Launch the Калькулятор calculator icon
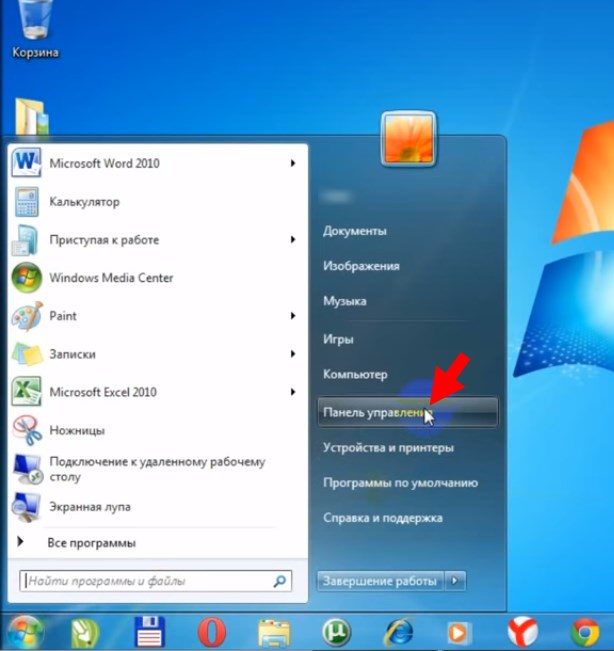This screenshot has height=651, width=614. (x=27, y=202)
